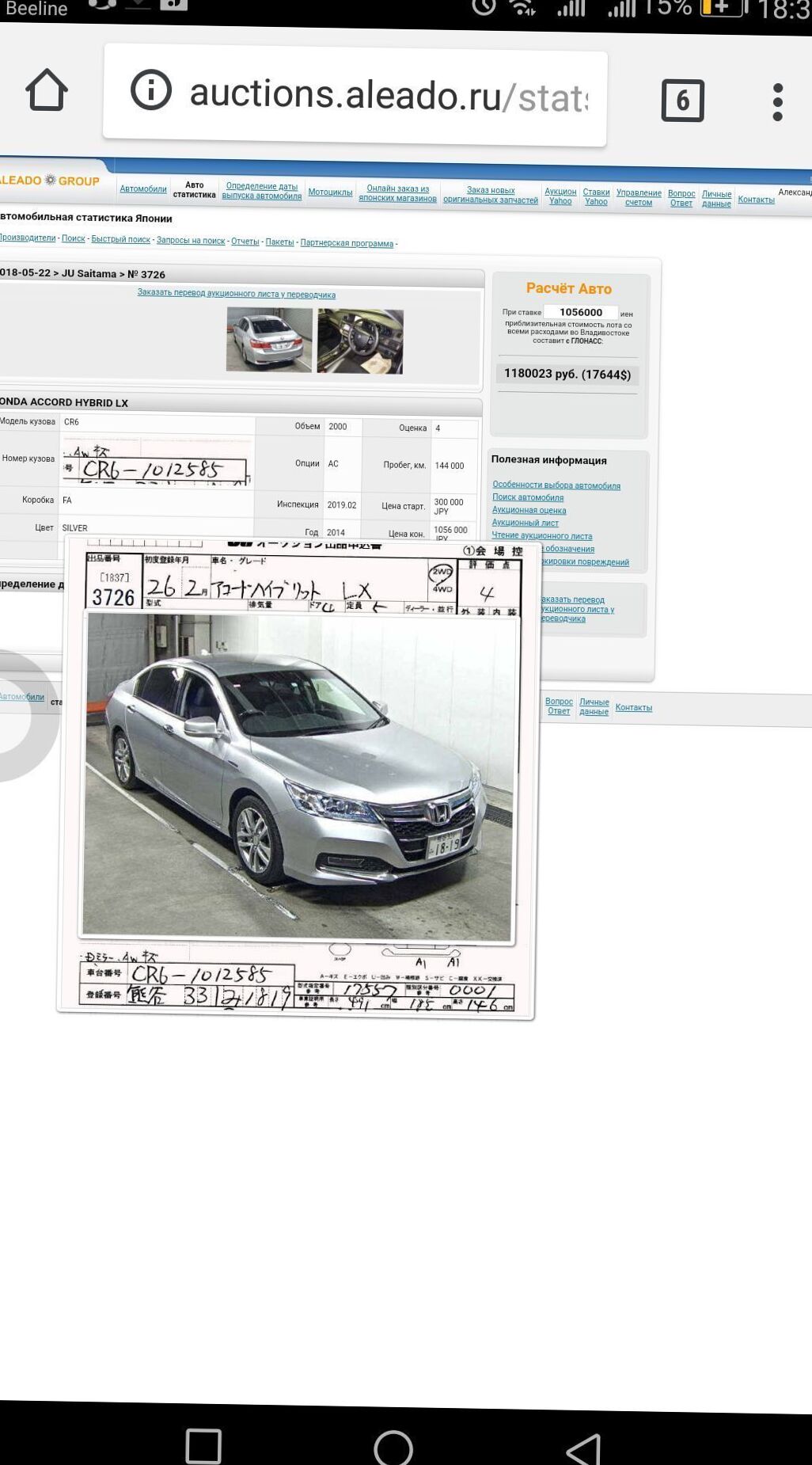Open footer Вопрос Ответ link

559,706
